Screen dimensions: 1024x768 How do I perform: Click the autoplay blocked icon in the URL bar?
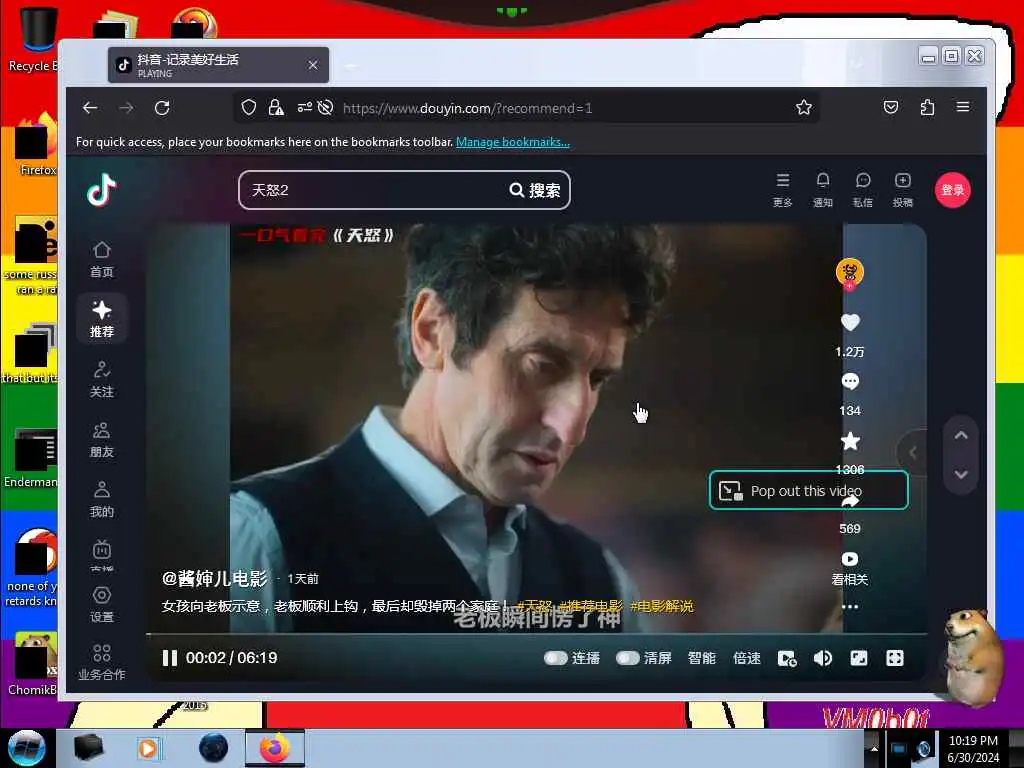coord(325,107)
